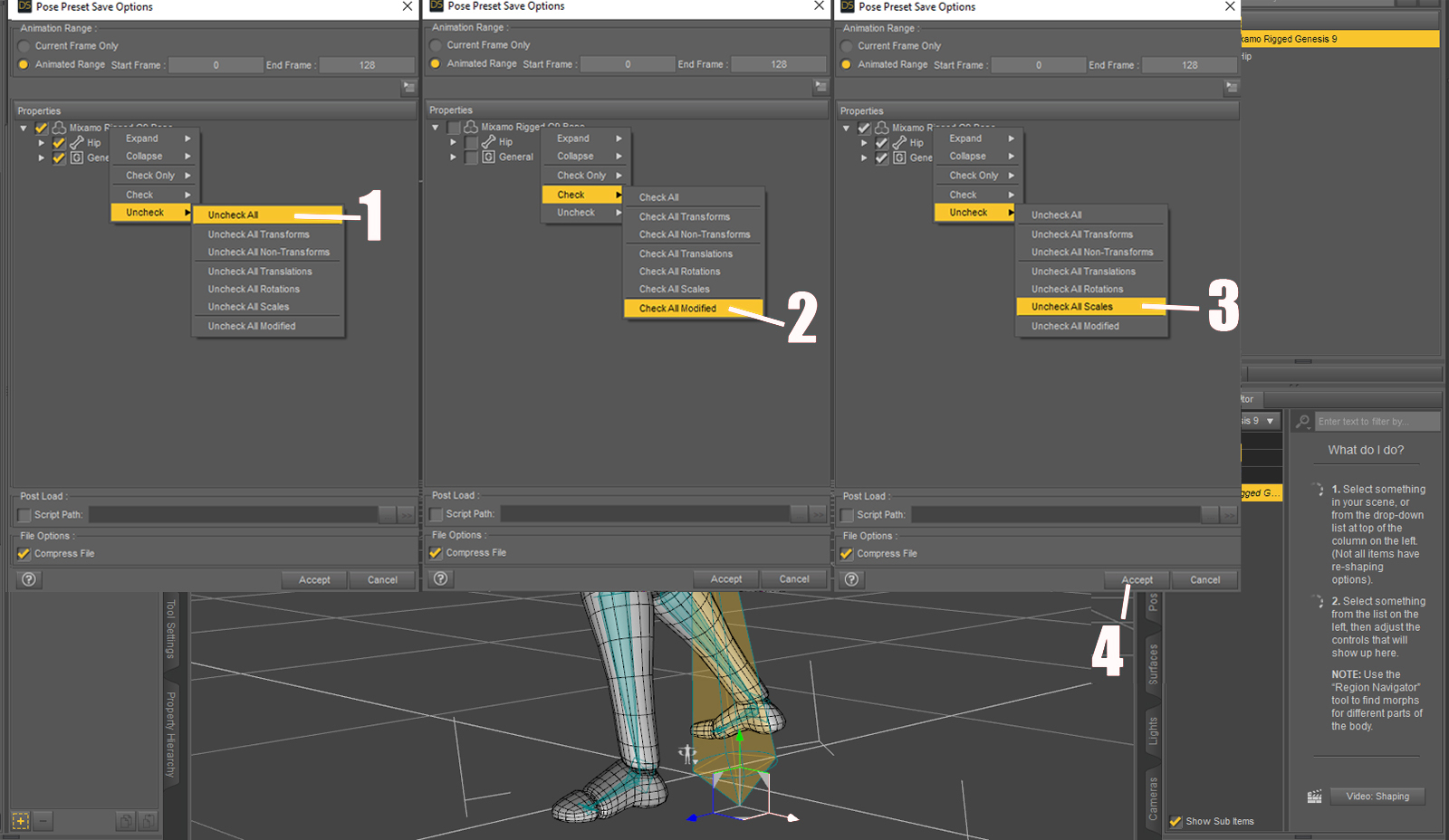The image size is (1449, 840).
Task: Open the options menu icon above Properties in rightmost dialog
Action: pyautogui.click(x=1231, y=87)
